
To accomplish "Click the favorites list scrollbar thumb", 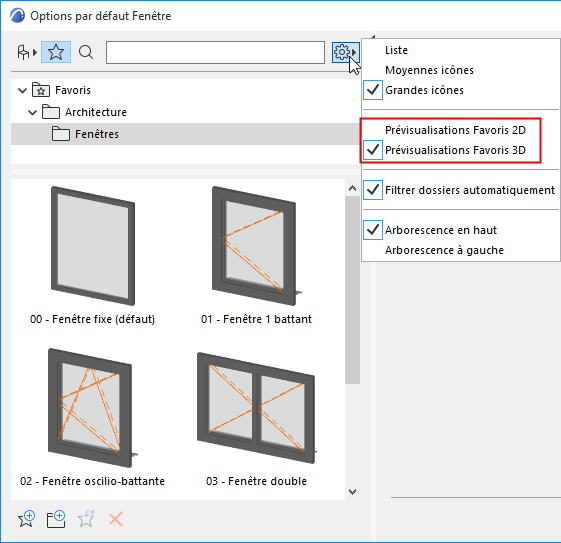I will pos(352,290).
